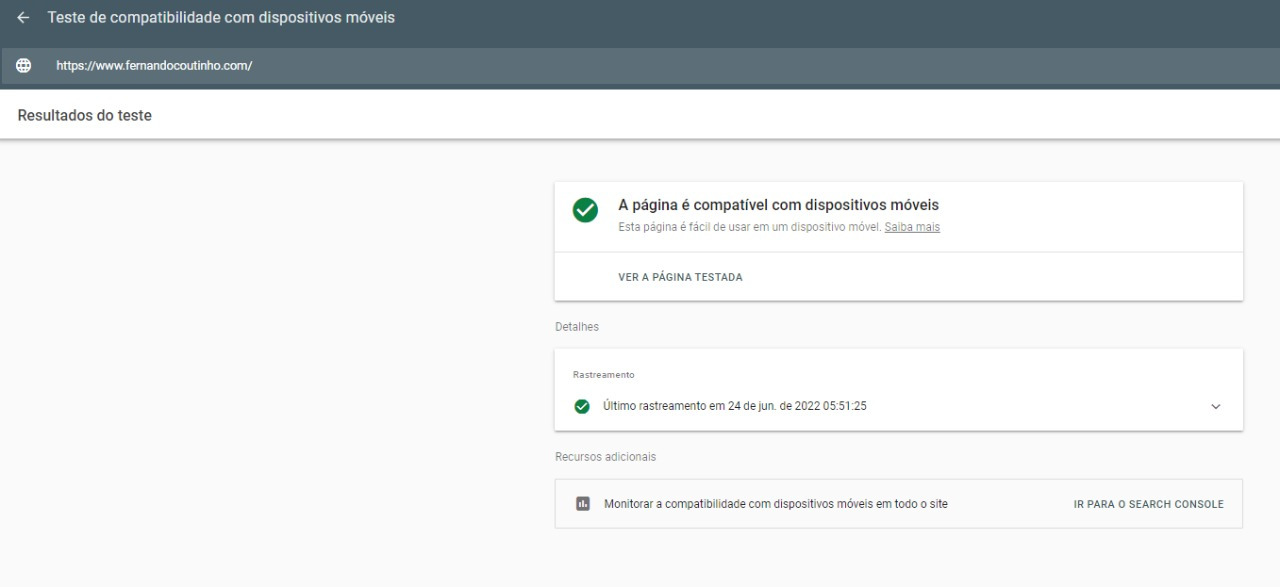Click the Recursos adicionais label

pyautogui.click(x=604, y=456)
